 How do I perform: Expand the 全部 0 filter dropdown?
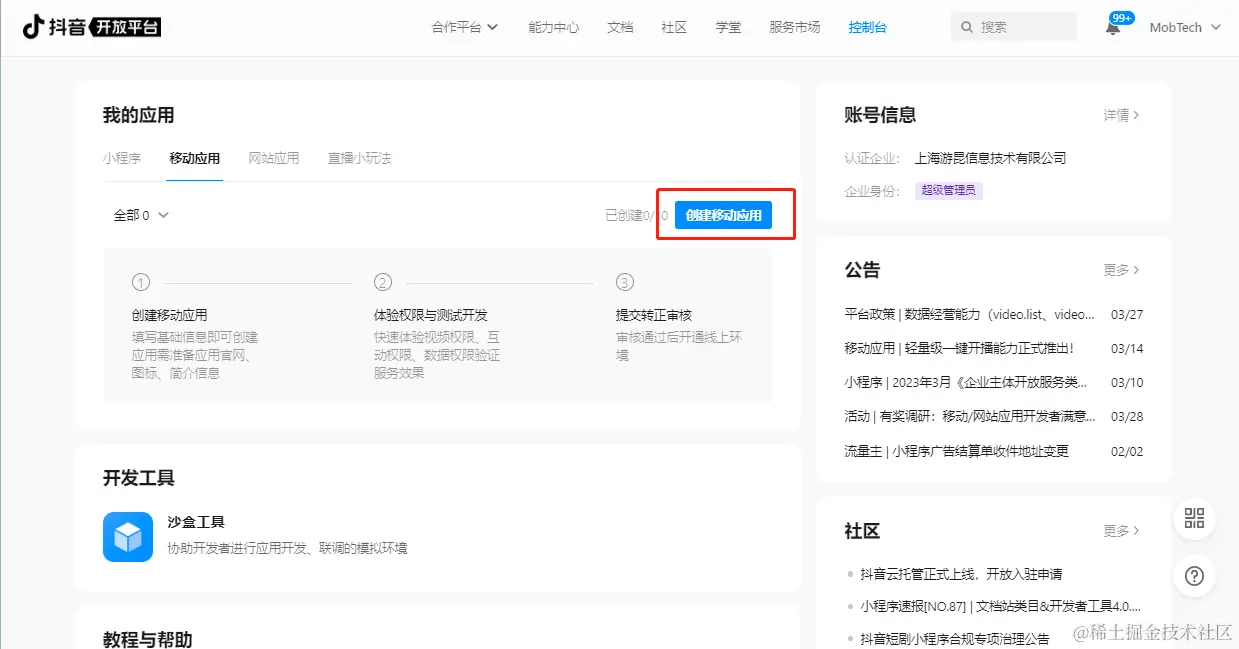(141, 215)
